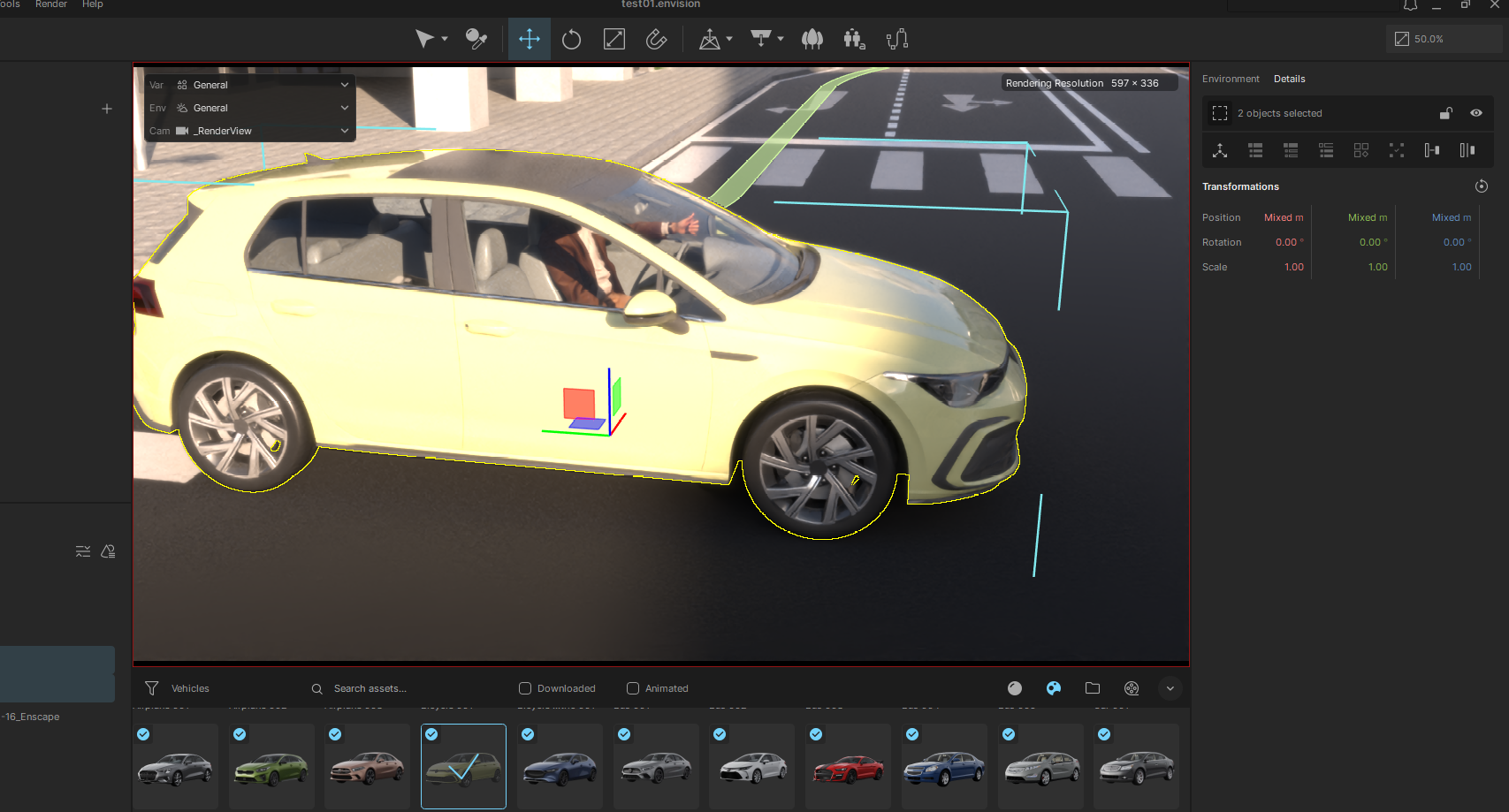Click the plus button in left panel

point(107,109)
